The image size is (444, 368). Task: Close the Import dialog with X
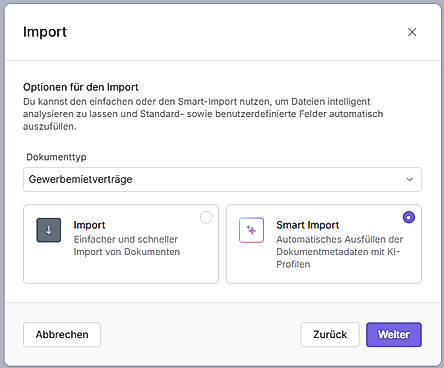tap(412, 32)
